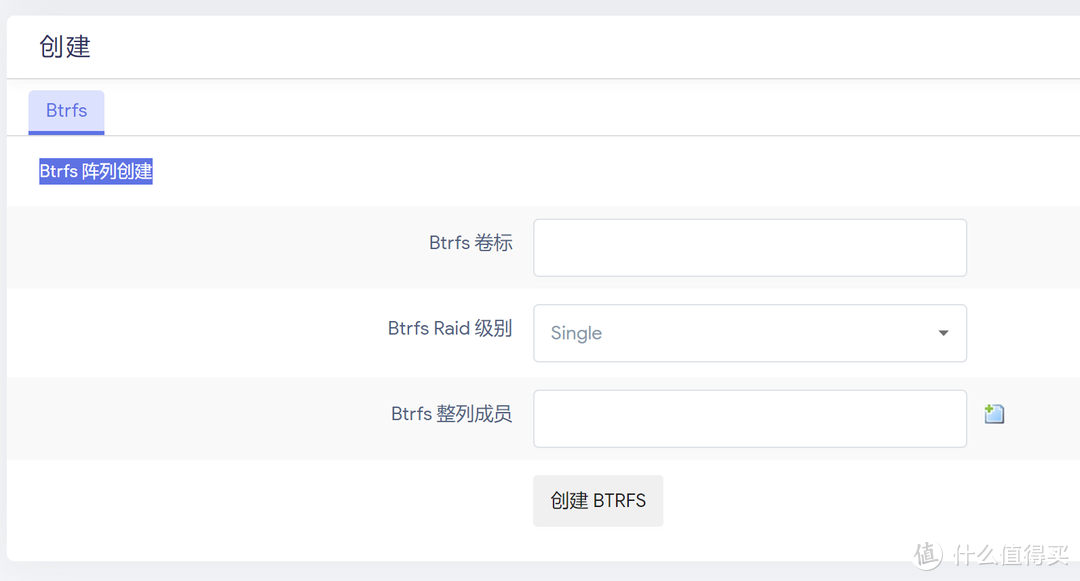This screenshot has height=581, width=1080.
Task: Select the add-device icon next to the member field
Action: pyautogui.click(x=994, y=413)
